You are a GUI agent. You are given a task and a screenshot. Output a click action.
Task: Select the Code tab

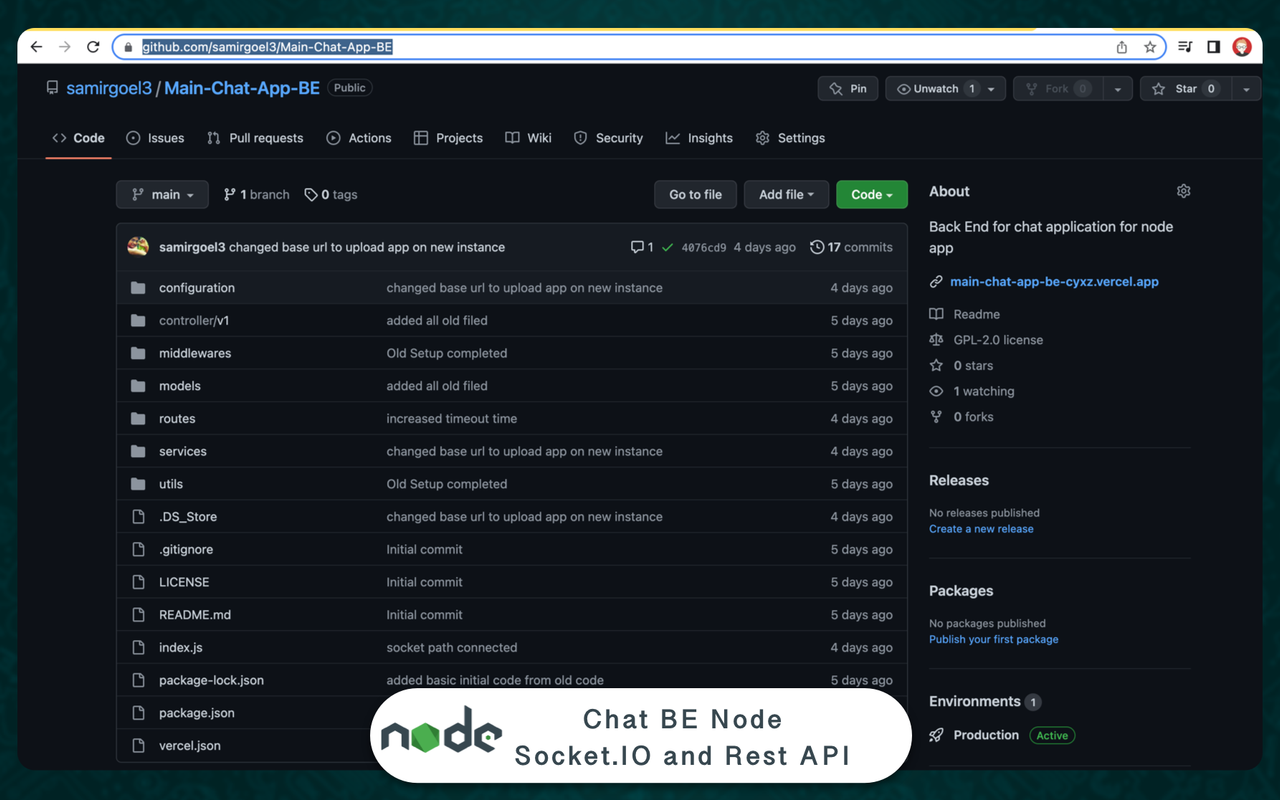(79, 138)
